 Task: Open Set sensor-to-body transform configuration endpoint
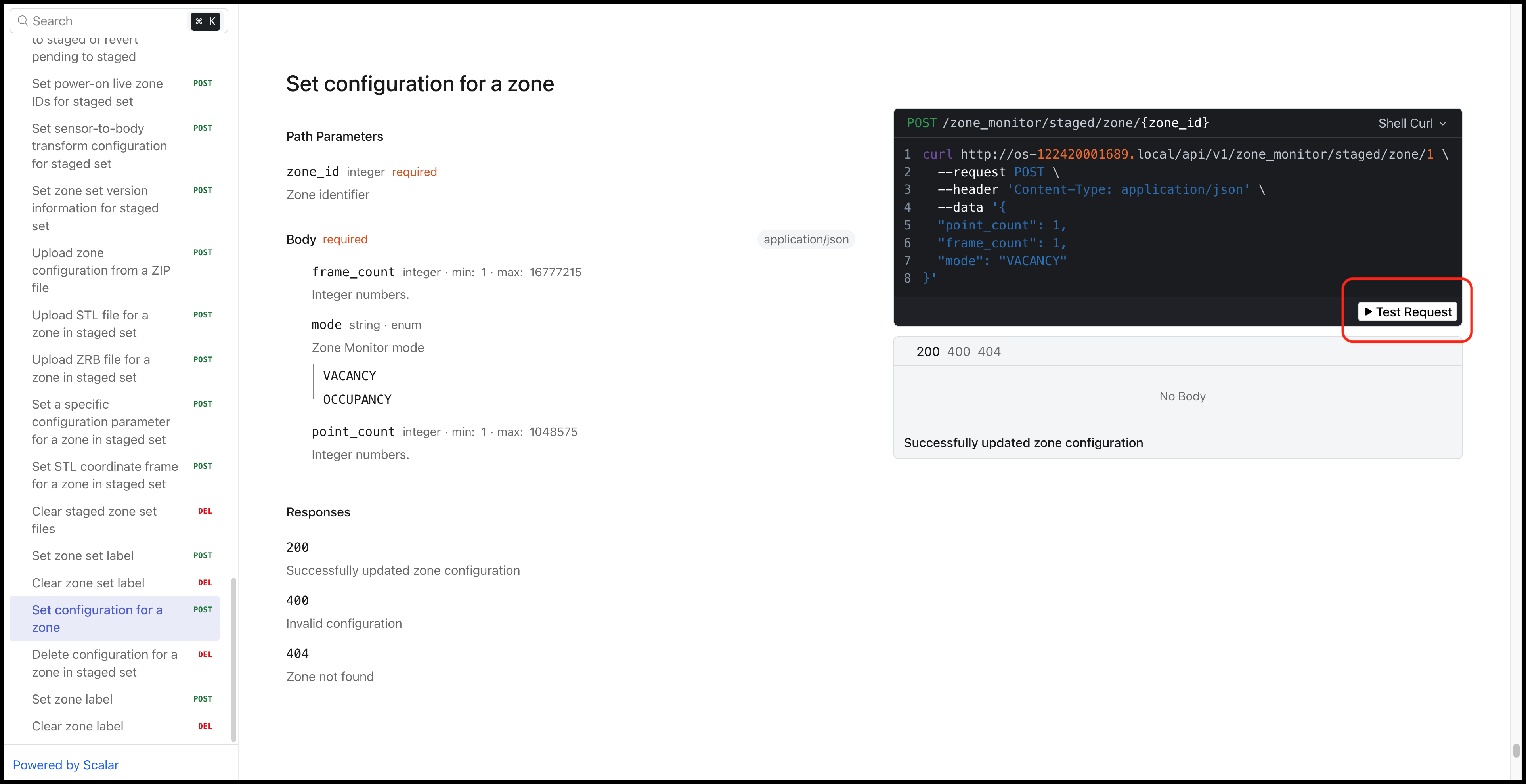click(114, 146)
